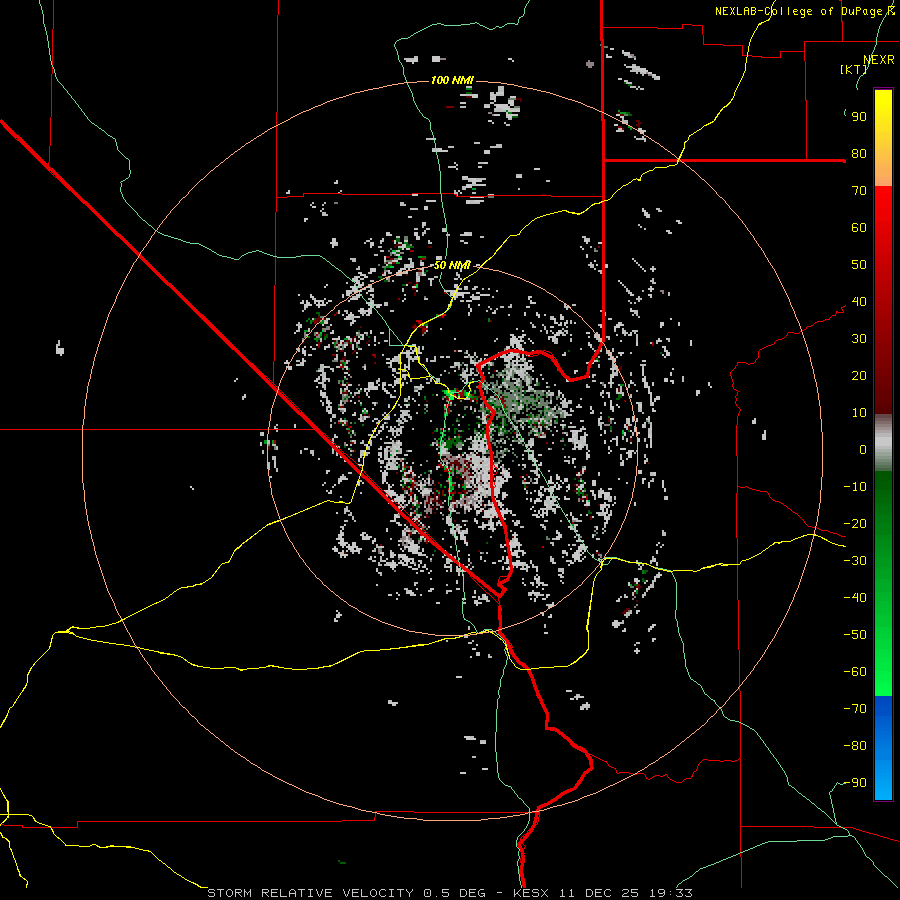Viewport: 900px width, 900px height.
Task: Select the 10 value on velocity scale
Action: pyautogui.click(x=859, y=413)
